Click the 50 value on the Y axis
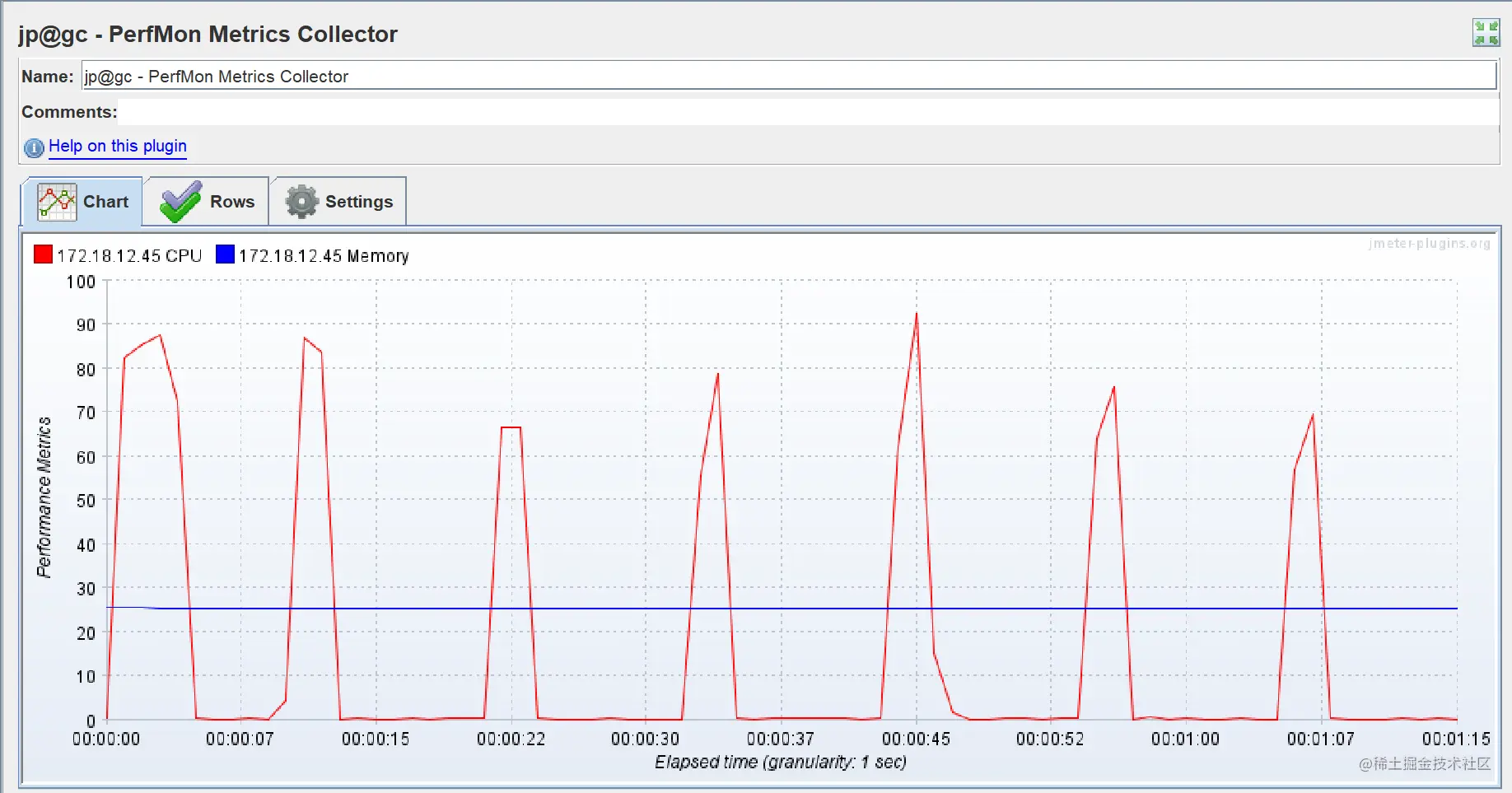 pos(86,501)
